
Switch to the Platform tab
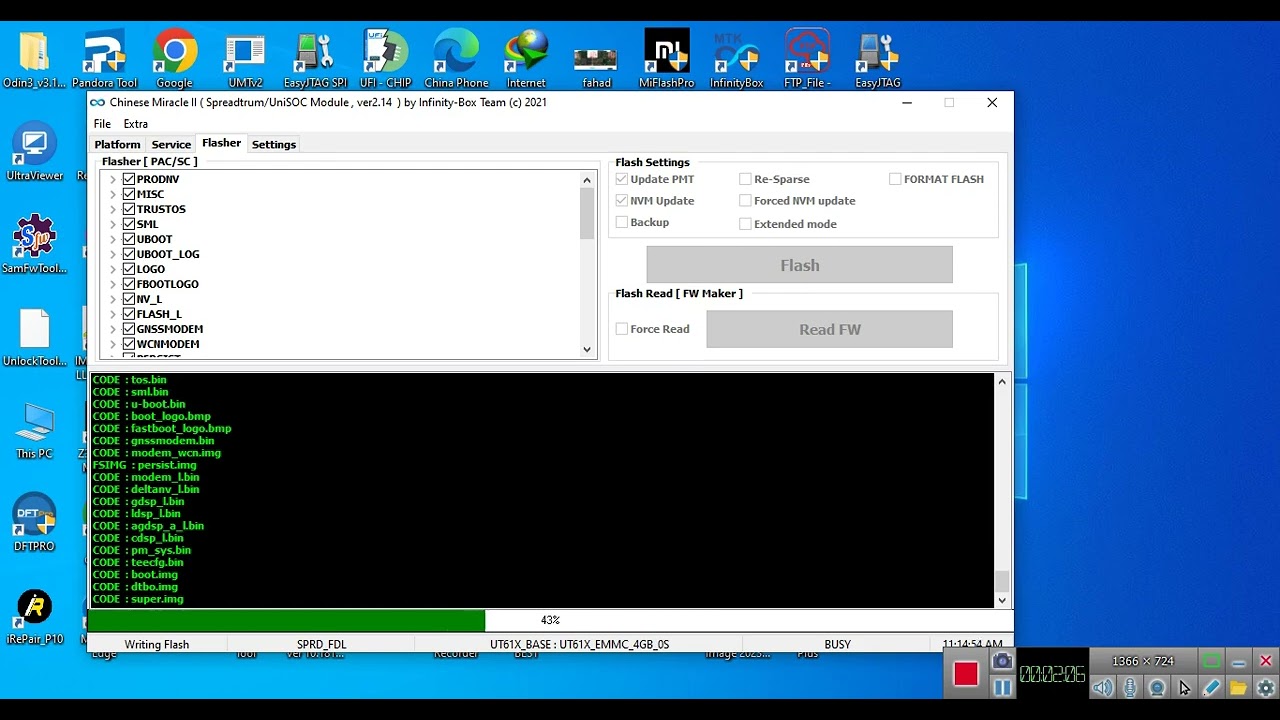[117, 144]
